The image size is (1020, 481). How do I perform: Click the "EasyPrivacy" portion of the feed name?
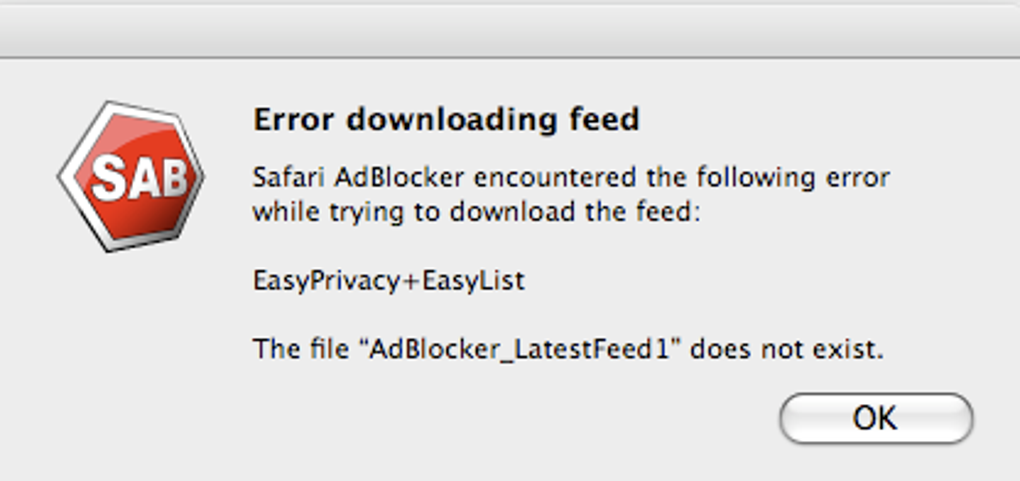326,281
